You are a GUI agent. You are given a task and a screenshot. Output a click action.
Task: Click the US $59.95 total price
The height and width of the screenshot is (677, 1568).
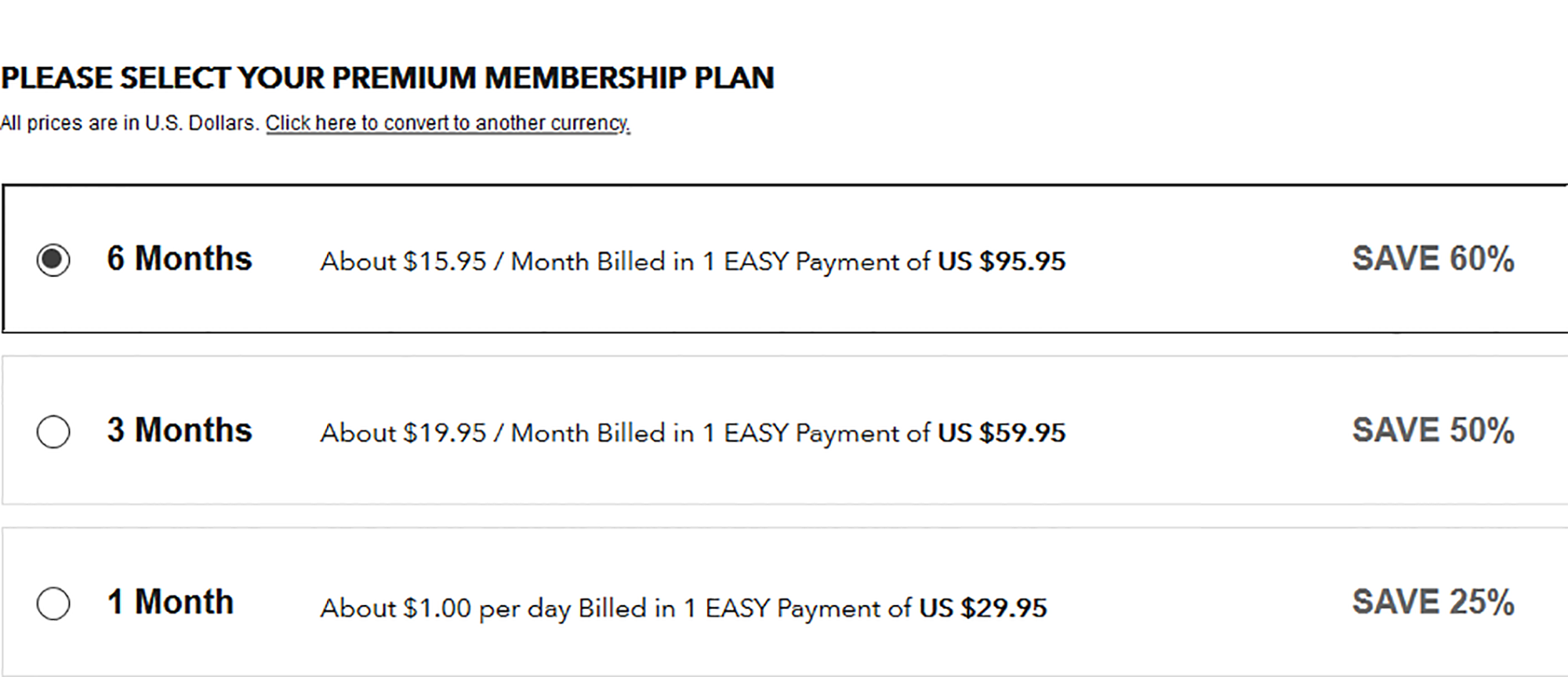coord(1002,433)
